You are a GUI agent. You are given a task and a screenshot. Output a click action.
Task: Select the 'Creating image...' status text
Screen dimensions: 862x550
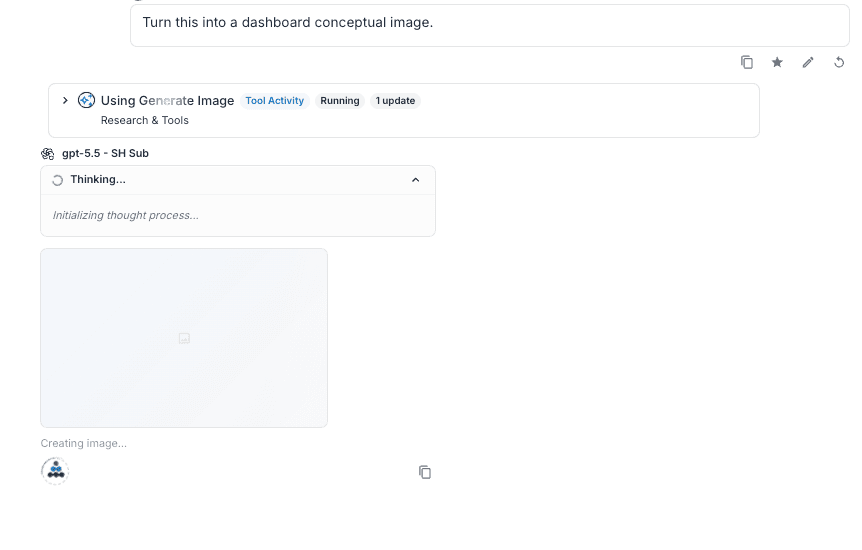[84, 443]
